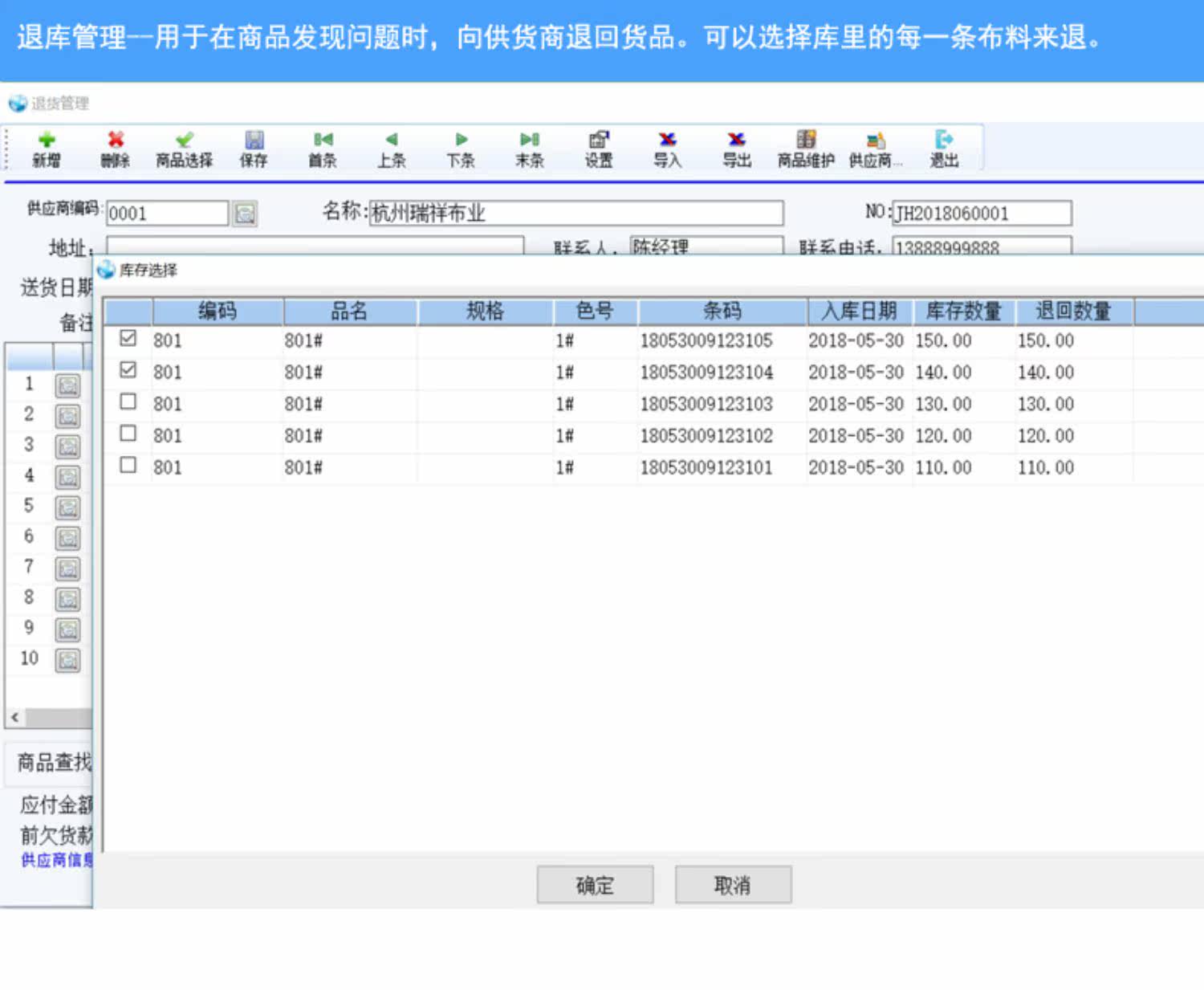Sort by the 入库日期 column header
Screen dimensions: 1204x990
tap(860, 312)
